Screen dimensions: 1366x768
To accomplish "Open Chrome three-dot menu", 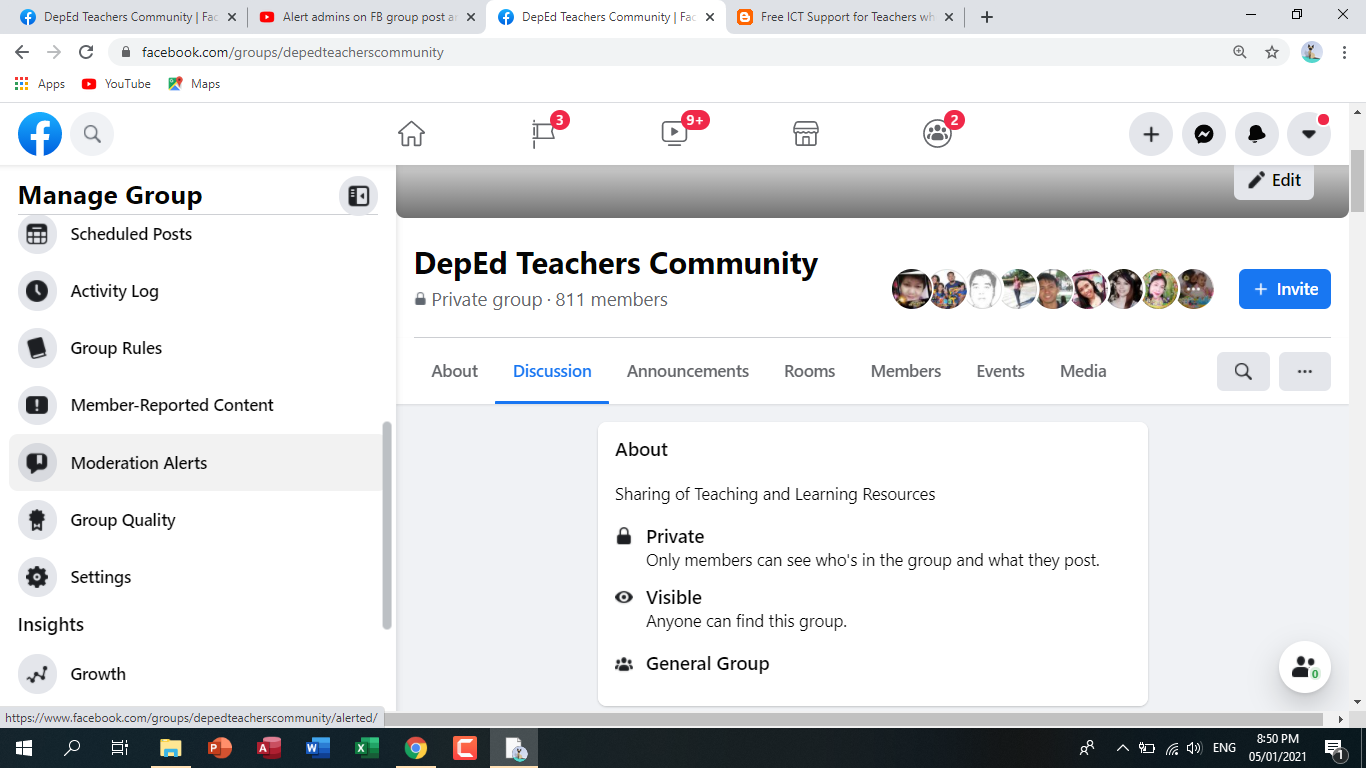I will (x=1344, y=52).
